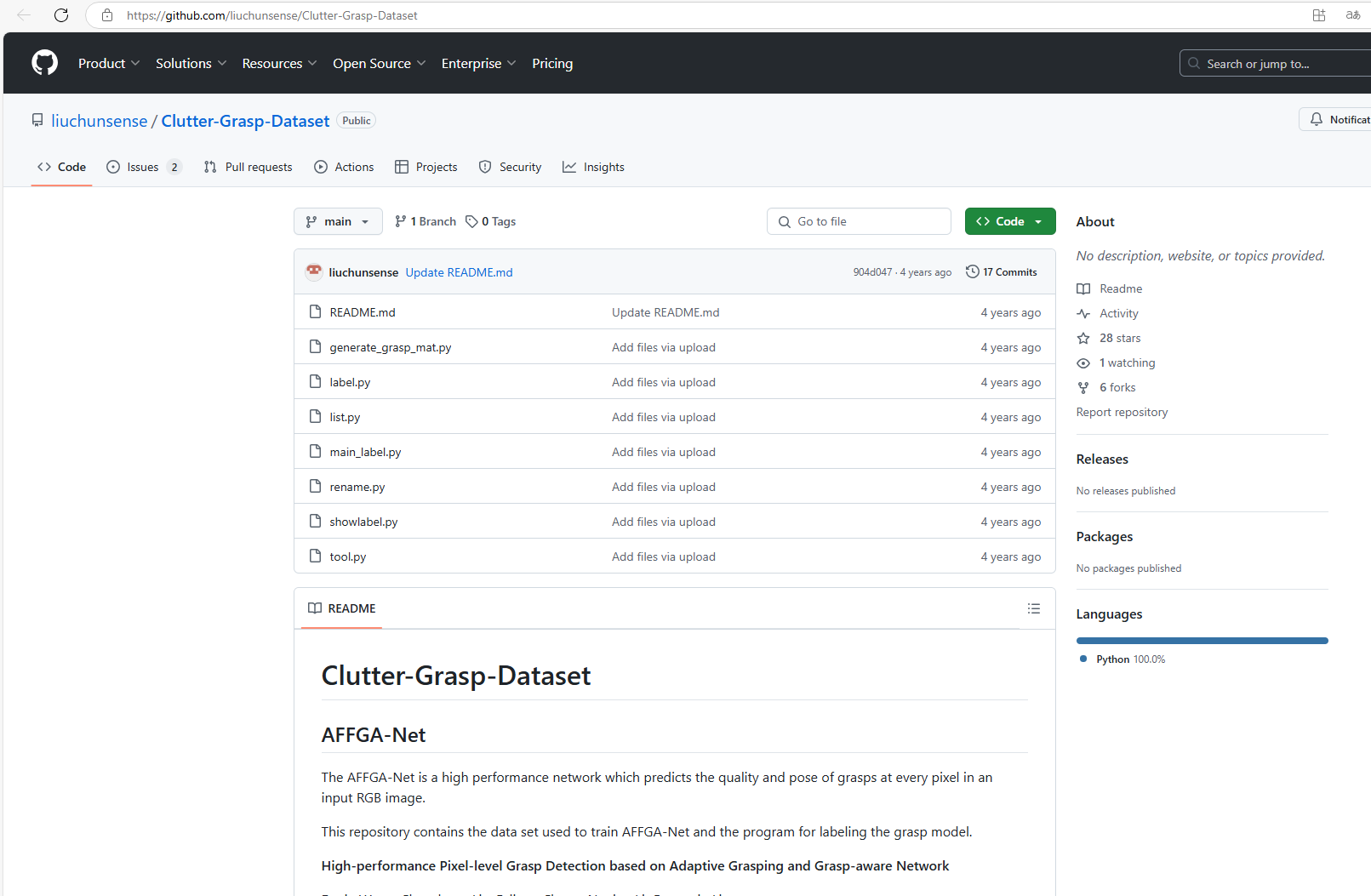Click the blue Python language bar
1371x896 pixels.
(1202, 641)
